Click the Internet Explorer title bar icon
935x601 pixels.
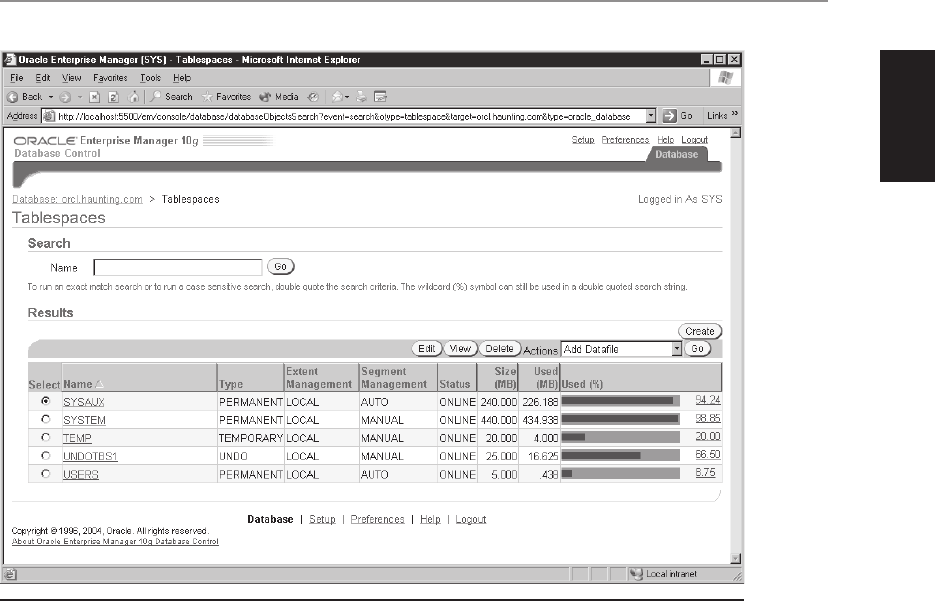coord(10,60)
